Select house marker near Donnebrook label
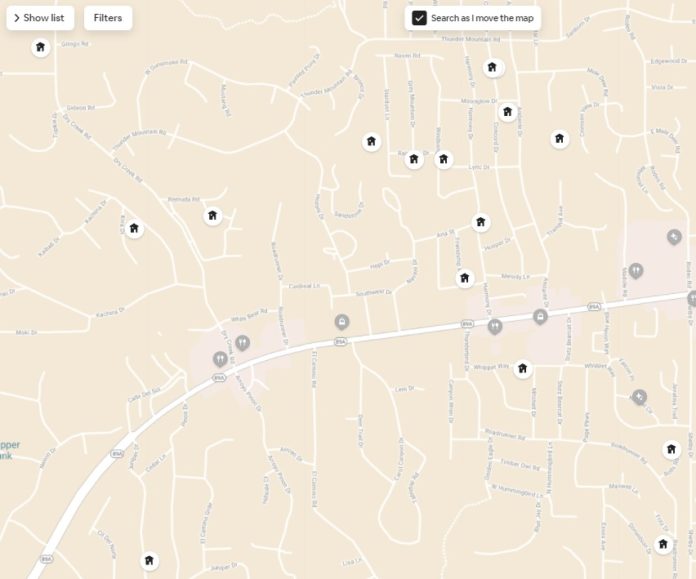 (663, 544)
